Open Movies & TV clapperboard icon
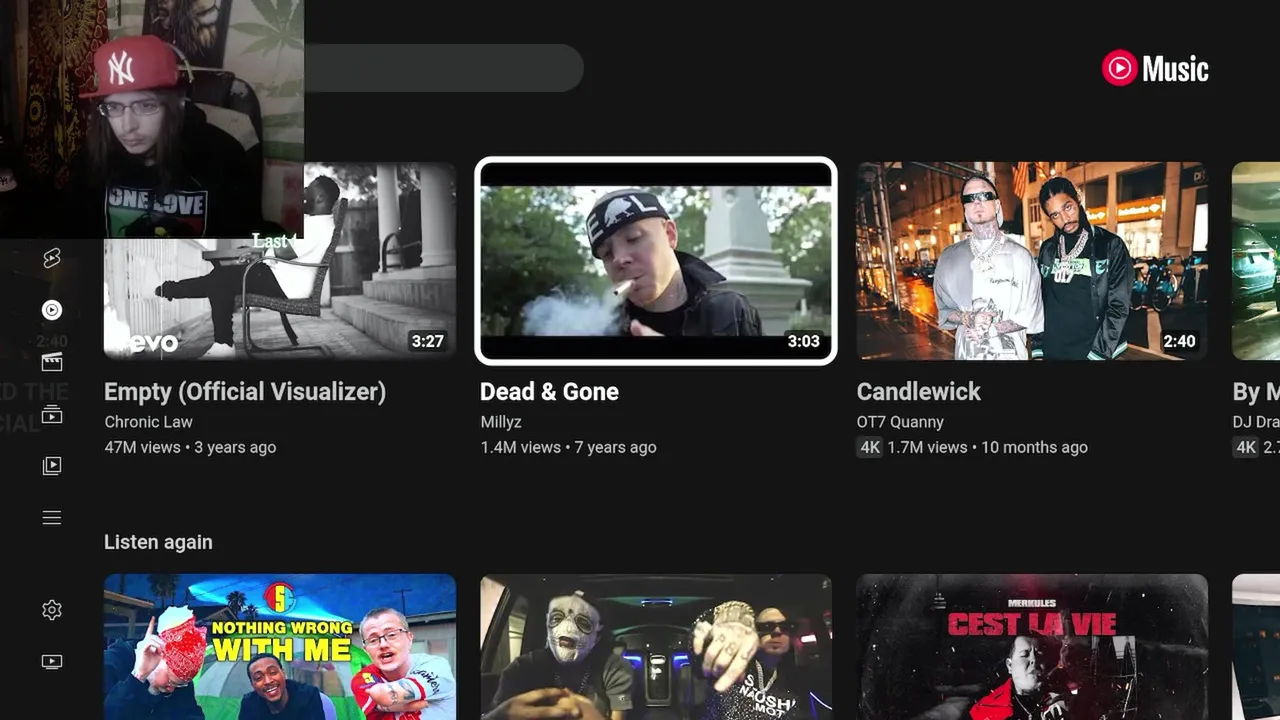This screenshot has height=720, width=1280. (x=52, y=362)
